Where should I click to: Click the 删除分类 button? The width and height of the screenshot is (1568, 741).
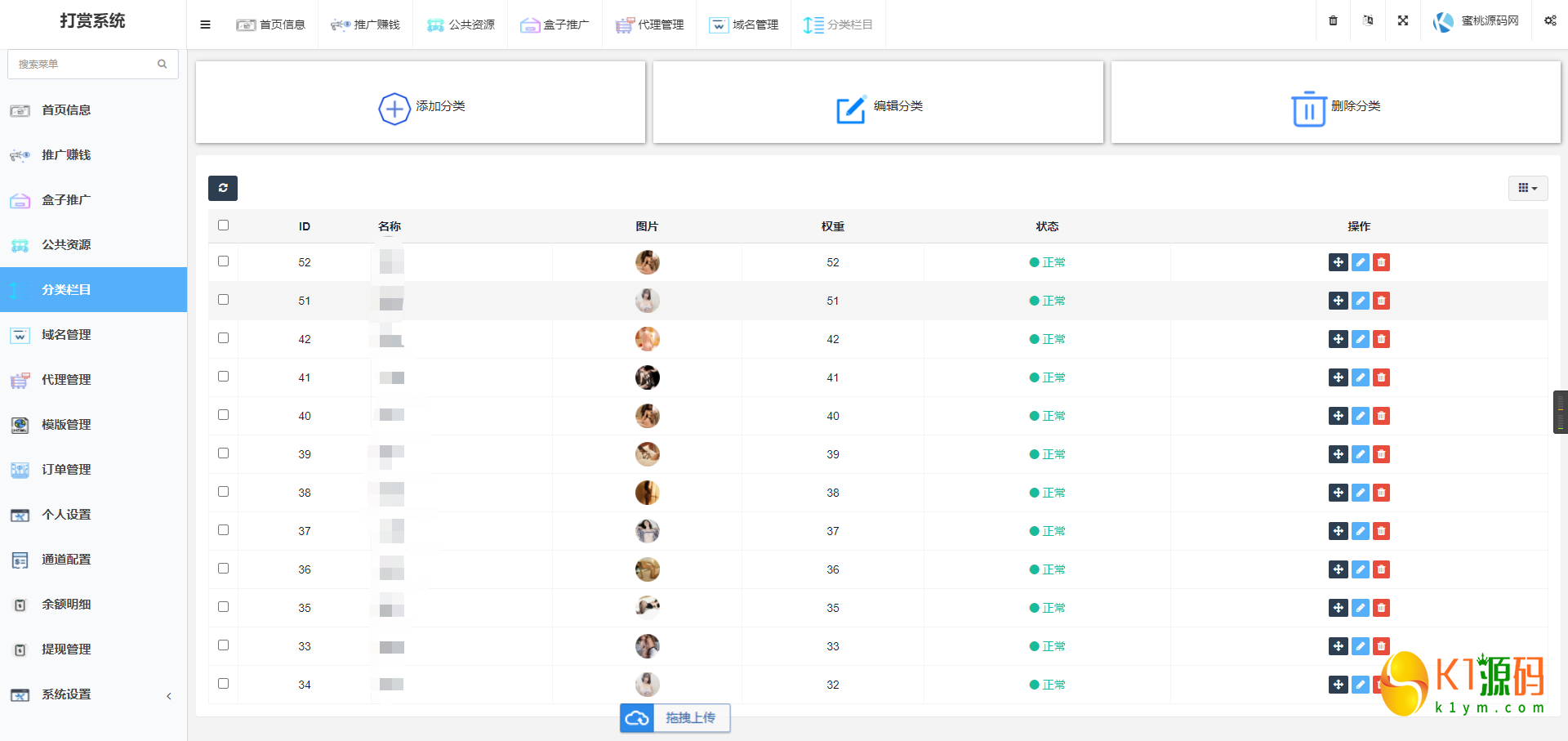pos(1335,103)
